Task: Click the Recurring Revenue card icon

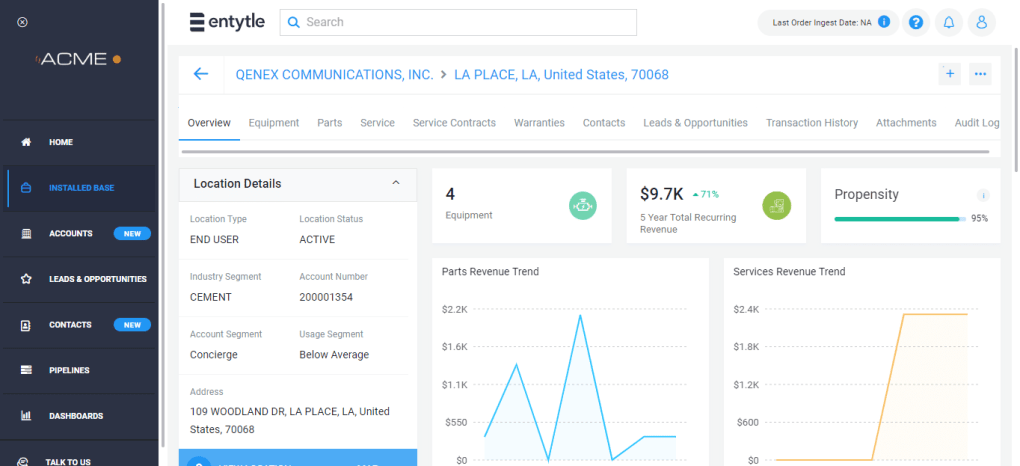Action: point(777,206)
